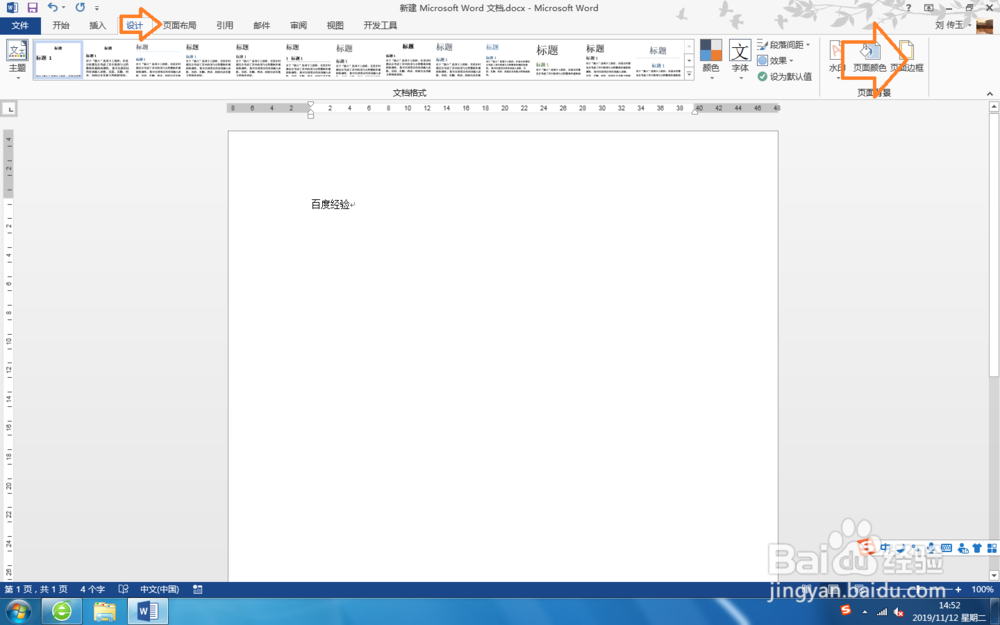Click the Save icon on Quick Access Toolbar

click(34, 8)
